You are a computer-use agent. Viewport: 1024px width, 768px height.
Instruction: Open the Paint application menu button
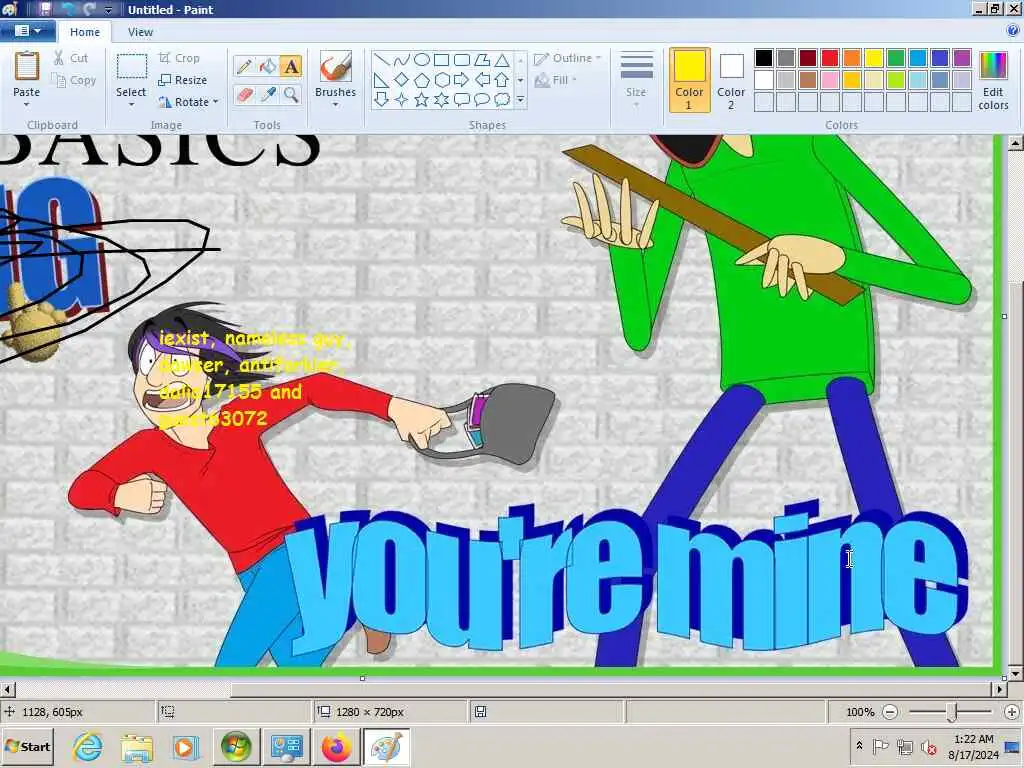click(x=27, y=31)
